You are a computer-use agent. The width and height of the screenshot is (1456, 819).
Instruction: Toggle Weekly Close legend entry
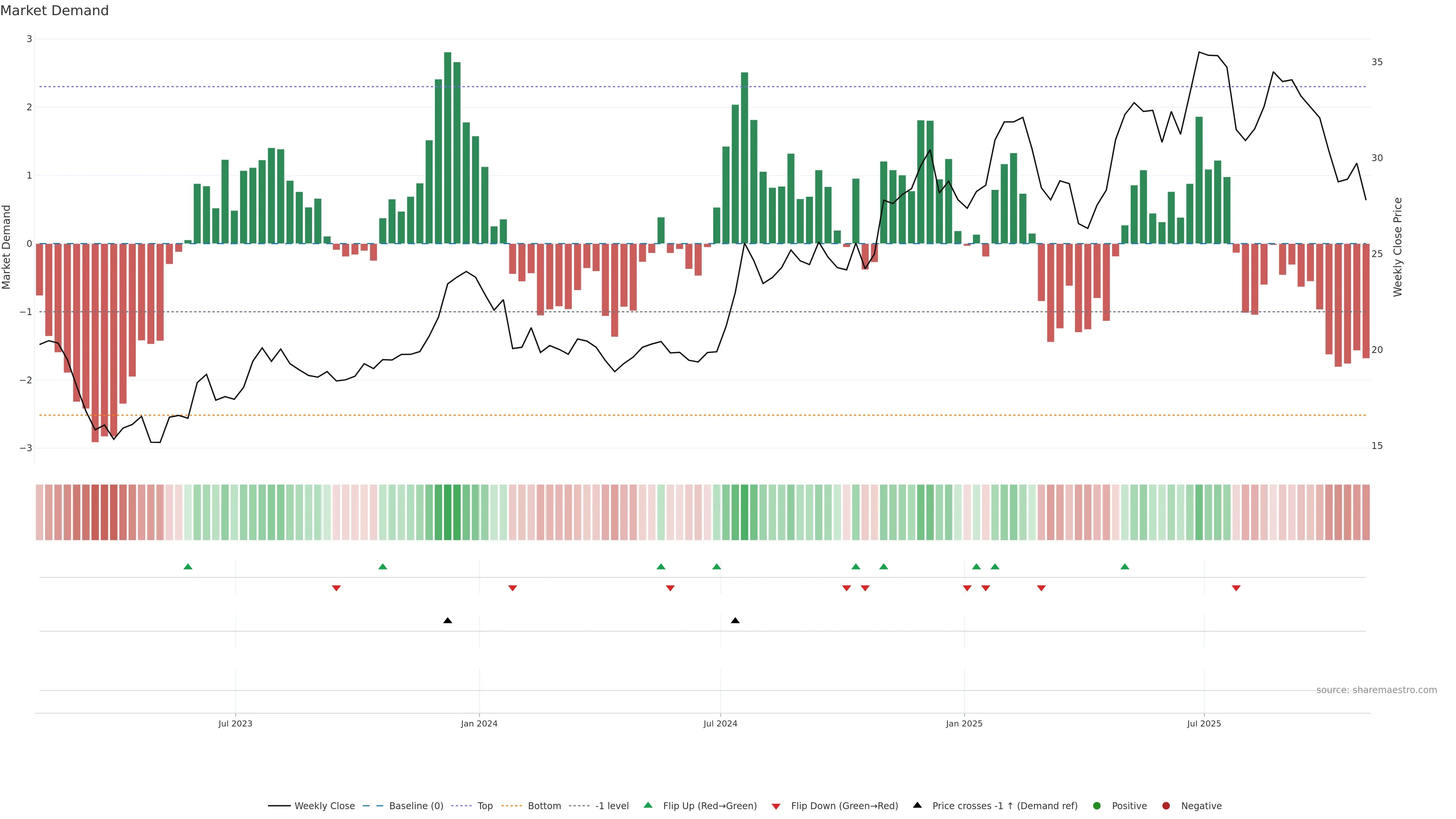click(x=324, y=805)
